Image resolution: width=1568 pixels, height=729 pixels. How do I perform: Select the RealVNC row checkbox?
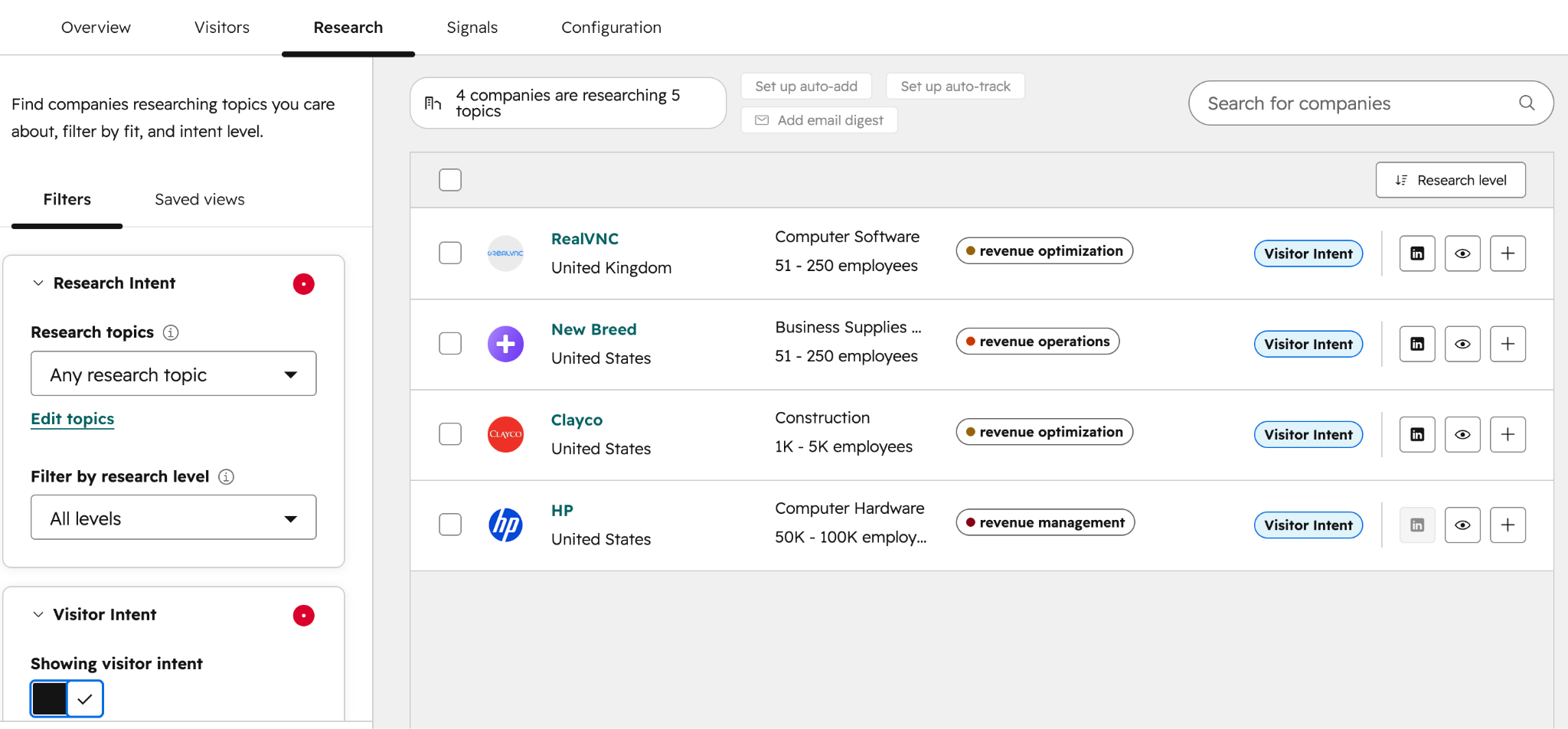point(450,253)
